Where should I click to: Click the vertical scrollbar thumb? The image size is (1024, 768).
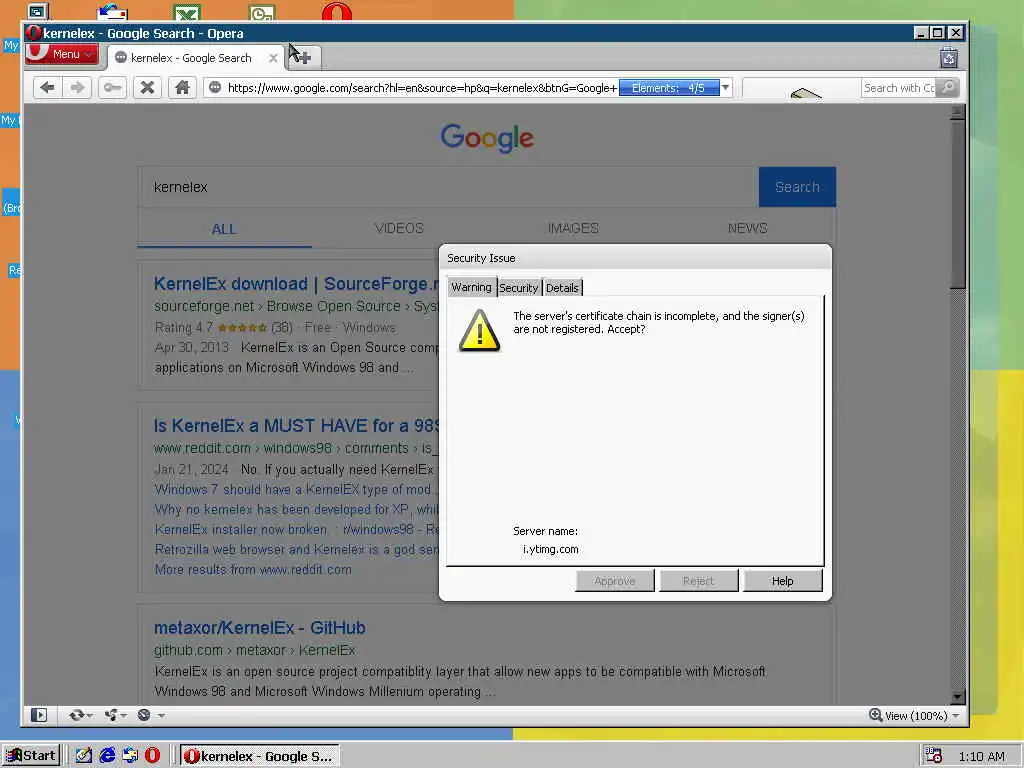(957, 204)
